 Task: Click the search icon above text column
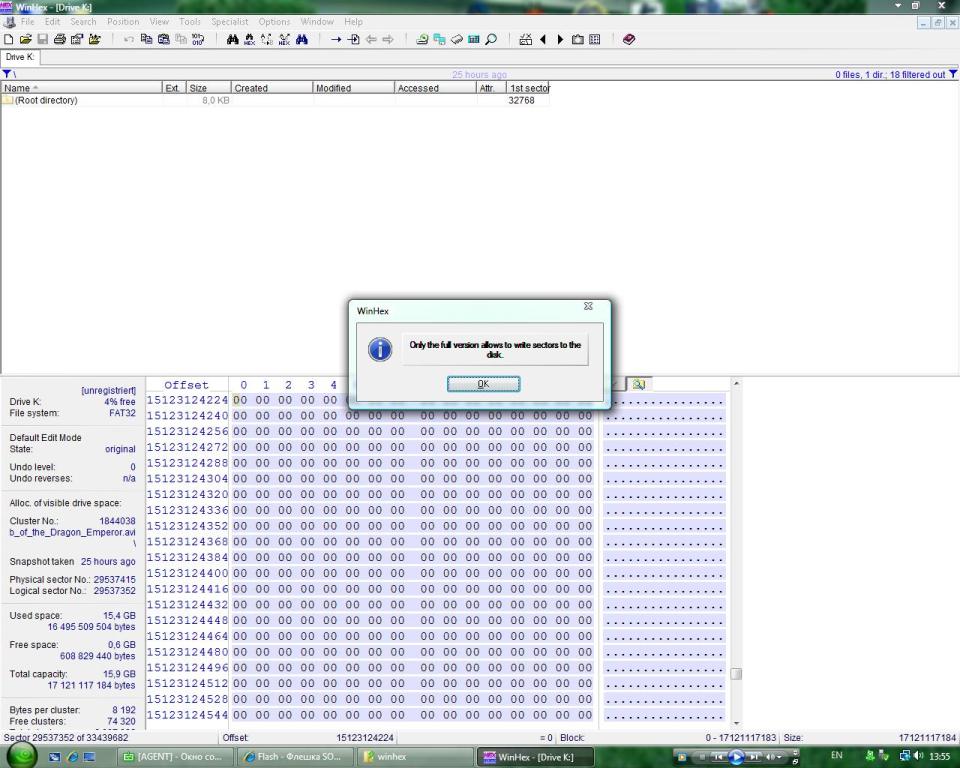pyautogui.click(x=639, y=384)
